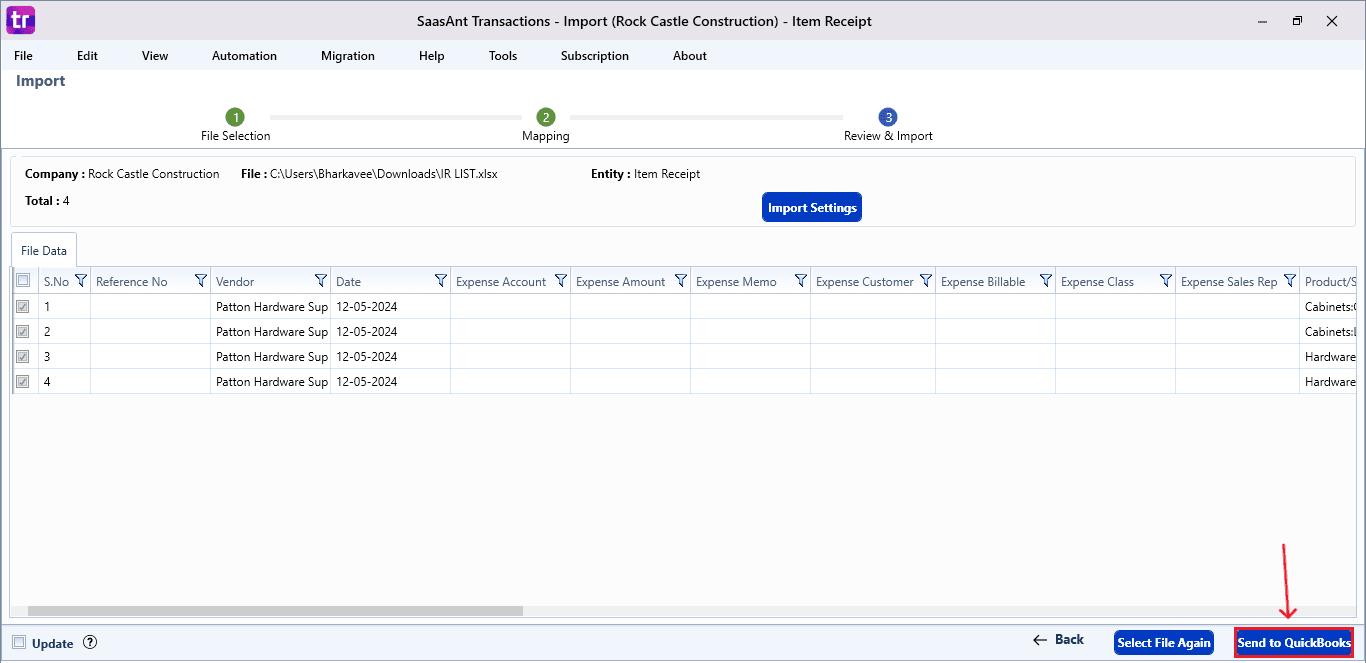Click the help icon beside Update
This screenshot has width=1366, height=663.
click(x=90, y=643)
